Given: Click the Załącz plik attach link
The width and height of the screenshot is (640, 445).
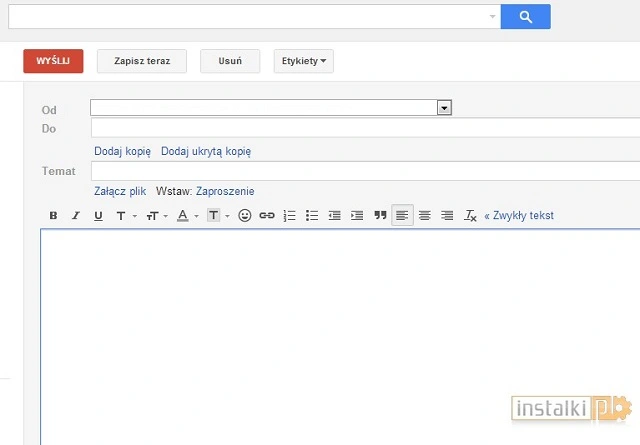Looking at the screenshot, I should pos(120,191).
